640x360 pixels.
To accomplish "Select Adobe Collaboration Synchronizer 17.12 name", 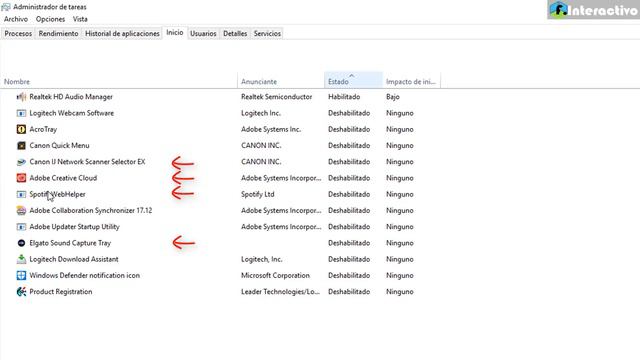I will point(91,211).
